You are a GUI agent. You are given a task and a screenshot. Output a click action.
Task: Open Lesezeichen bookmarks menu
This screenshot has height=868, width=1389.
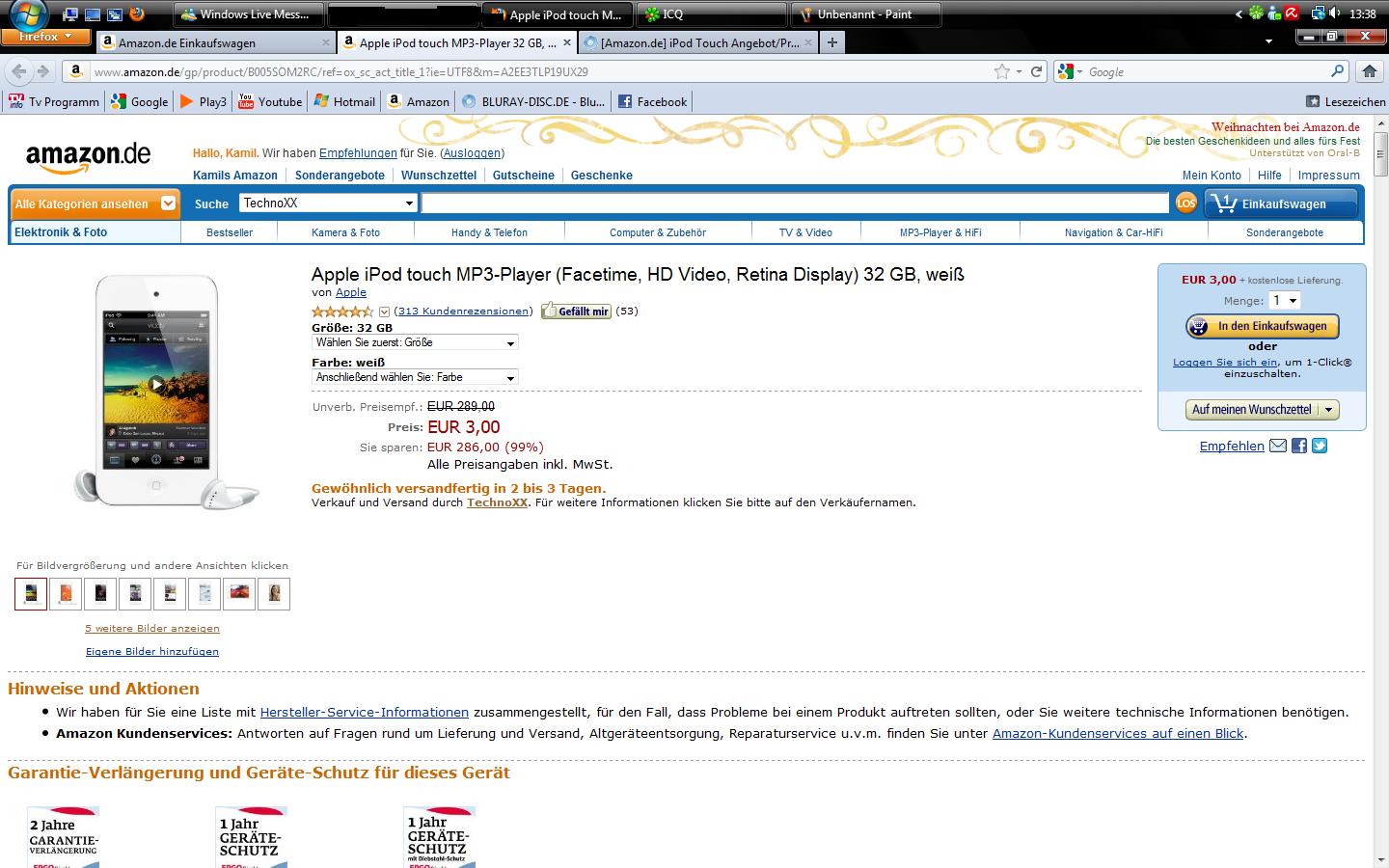[x=1346, y=101]
